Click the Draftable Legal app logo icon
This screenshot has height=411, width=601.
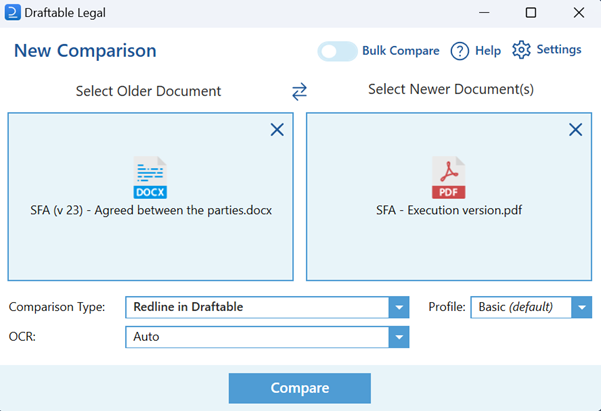pos(13,12)
